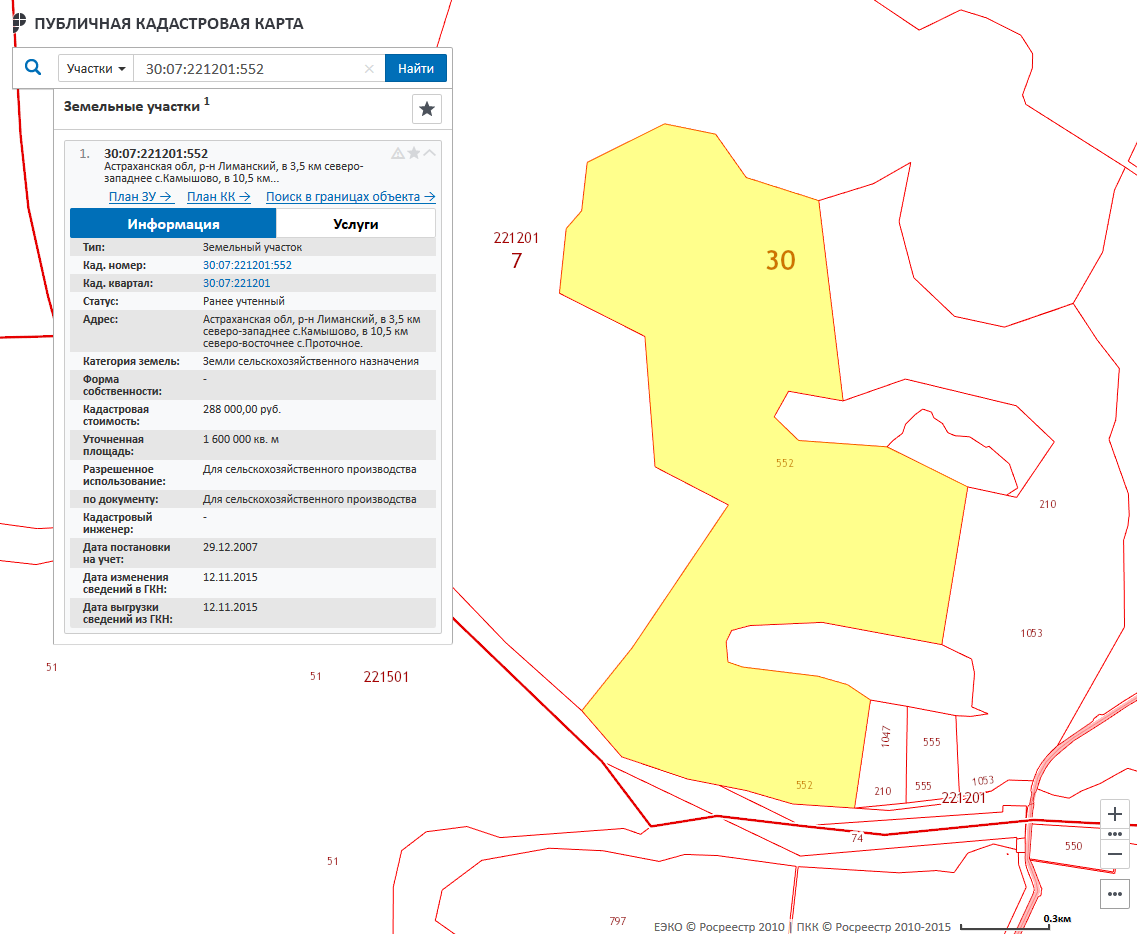This screenshot has height=934, width=1137.
Task: Click the status value Ранее учтенный
Action: [x=244, y=301]
